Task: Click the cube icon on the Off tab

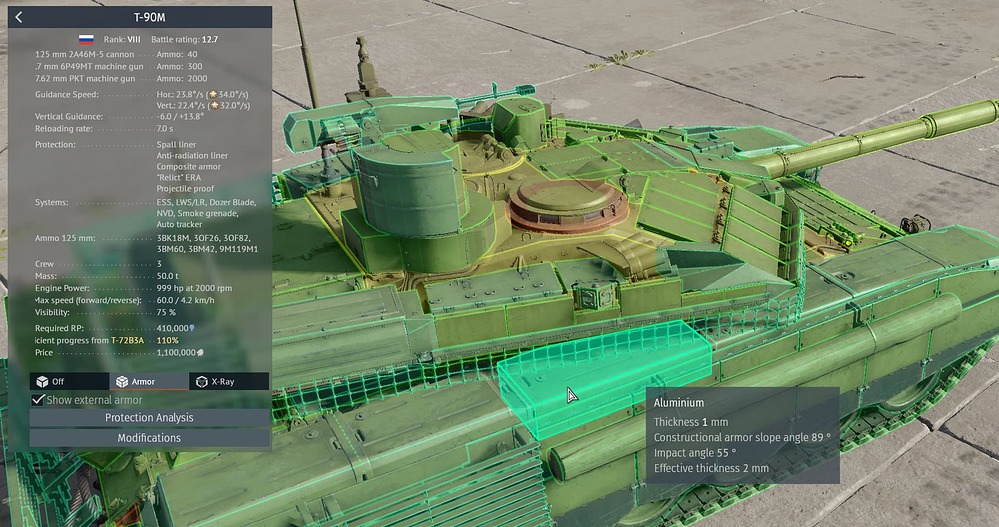Action: coord(42,381)
